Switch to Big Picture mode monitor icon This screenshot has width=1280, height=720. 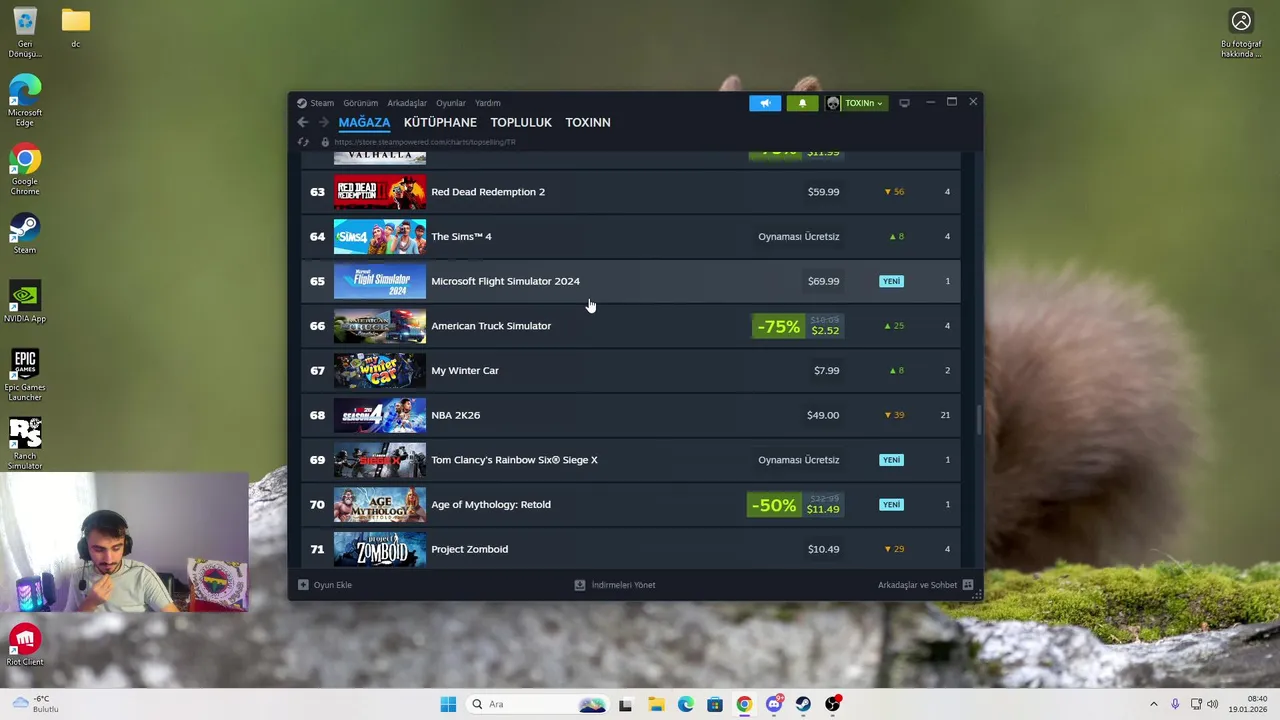[904, 103]
